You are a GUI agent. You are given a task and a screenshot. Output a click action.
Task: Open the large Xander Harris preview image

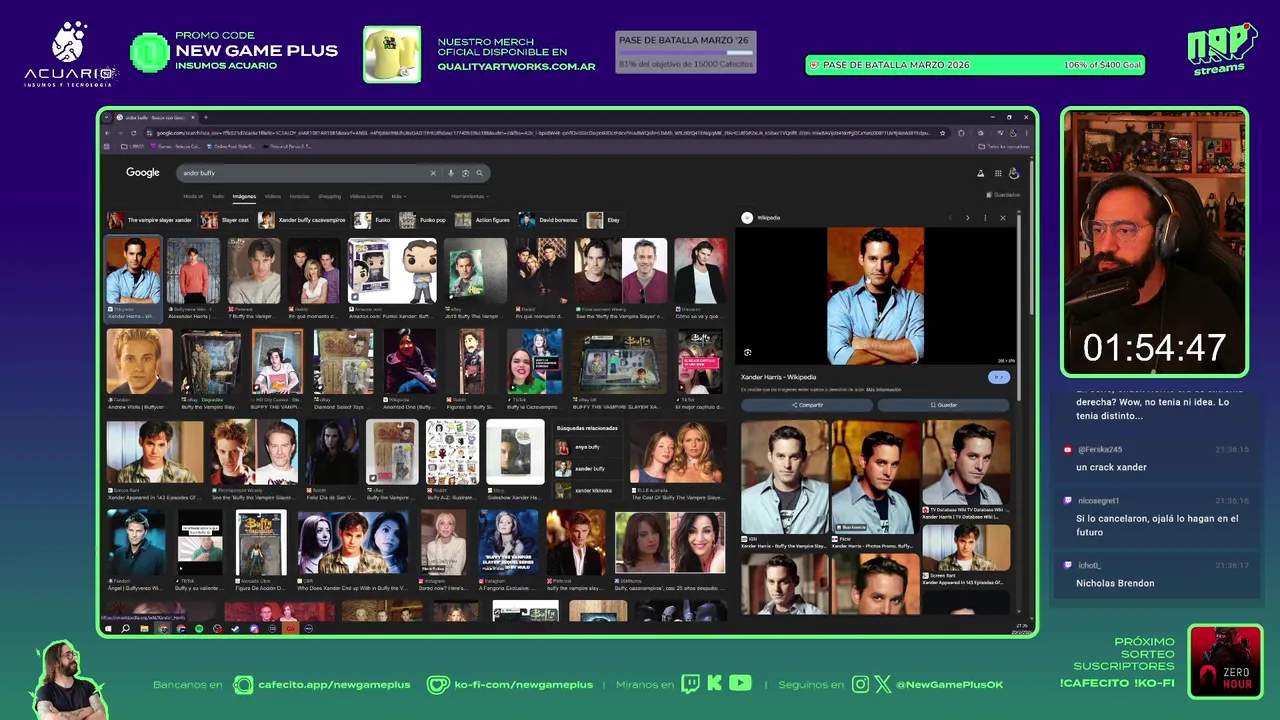point(875,295)
